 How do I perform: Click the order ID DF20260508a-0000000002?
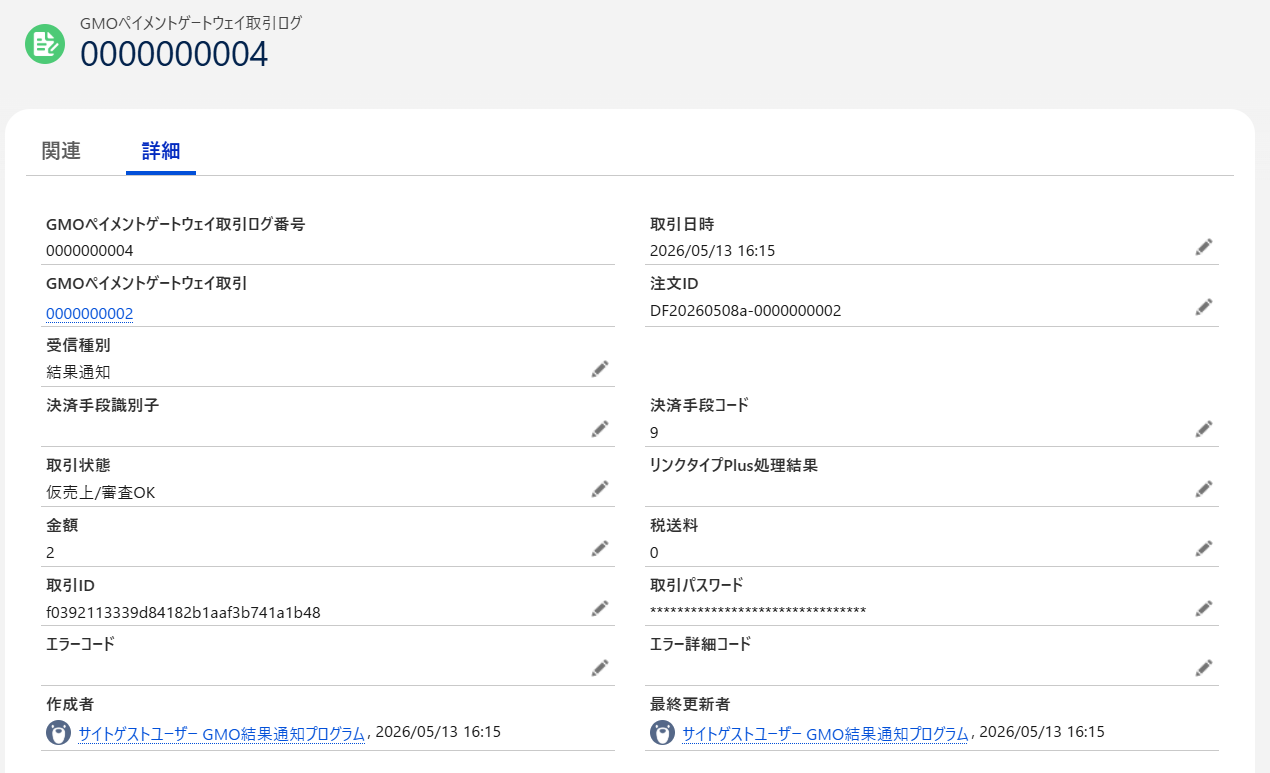[745, 311]
